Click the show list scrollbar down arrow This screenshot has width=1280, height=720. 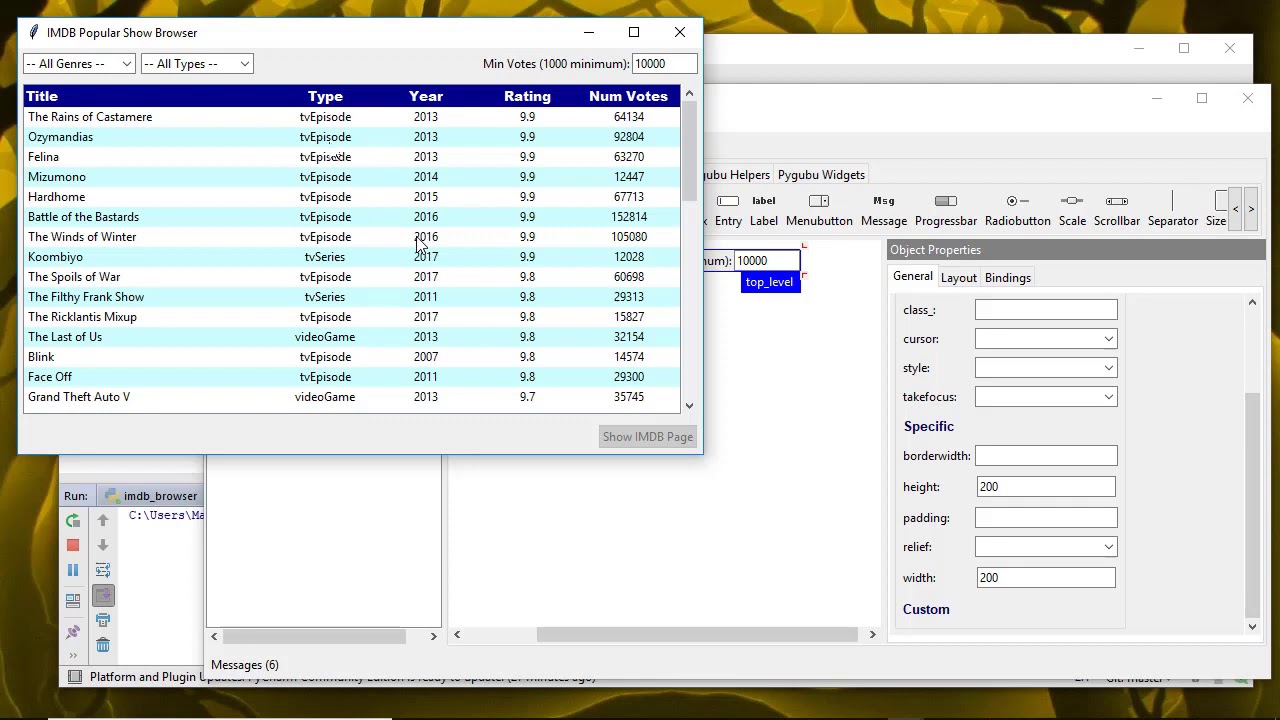click(689, 406)
